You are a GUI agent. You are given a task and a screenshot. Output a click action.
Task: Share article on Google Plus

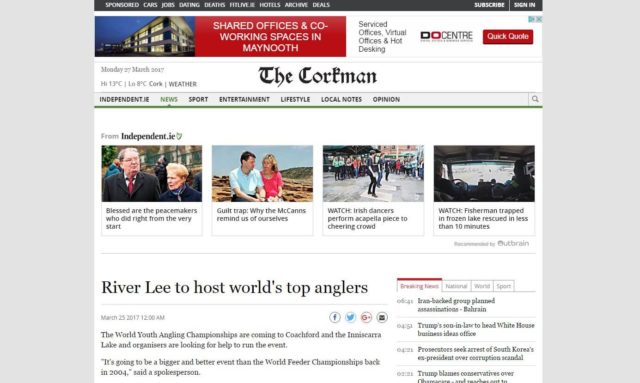(x=366, y=317)
